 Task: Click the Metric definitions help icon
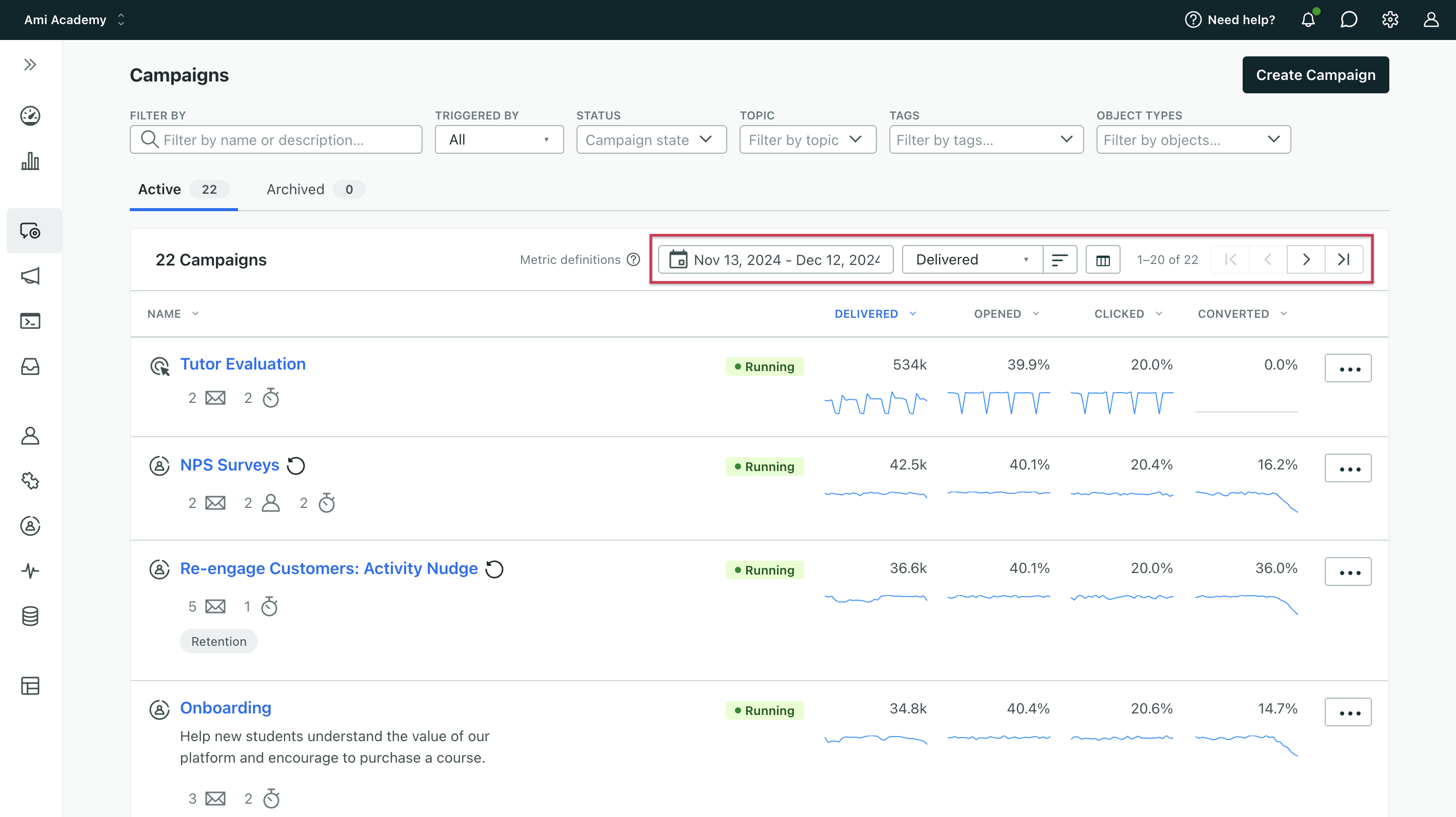tap(633, 259)
